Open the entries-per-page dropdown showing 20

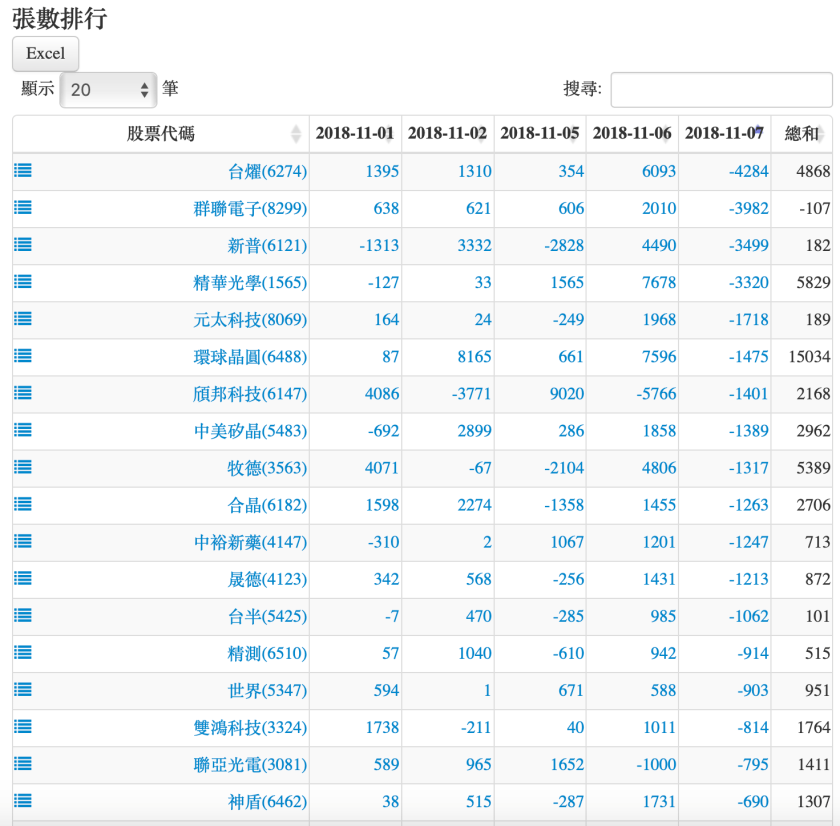[107, 88]
